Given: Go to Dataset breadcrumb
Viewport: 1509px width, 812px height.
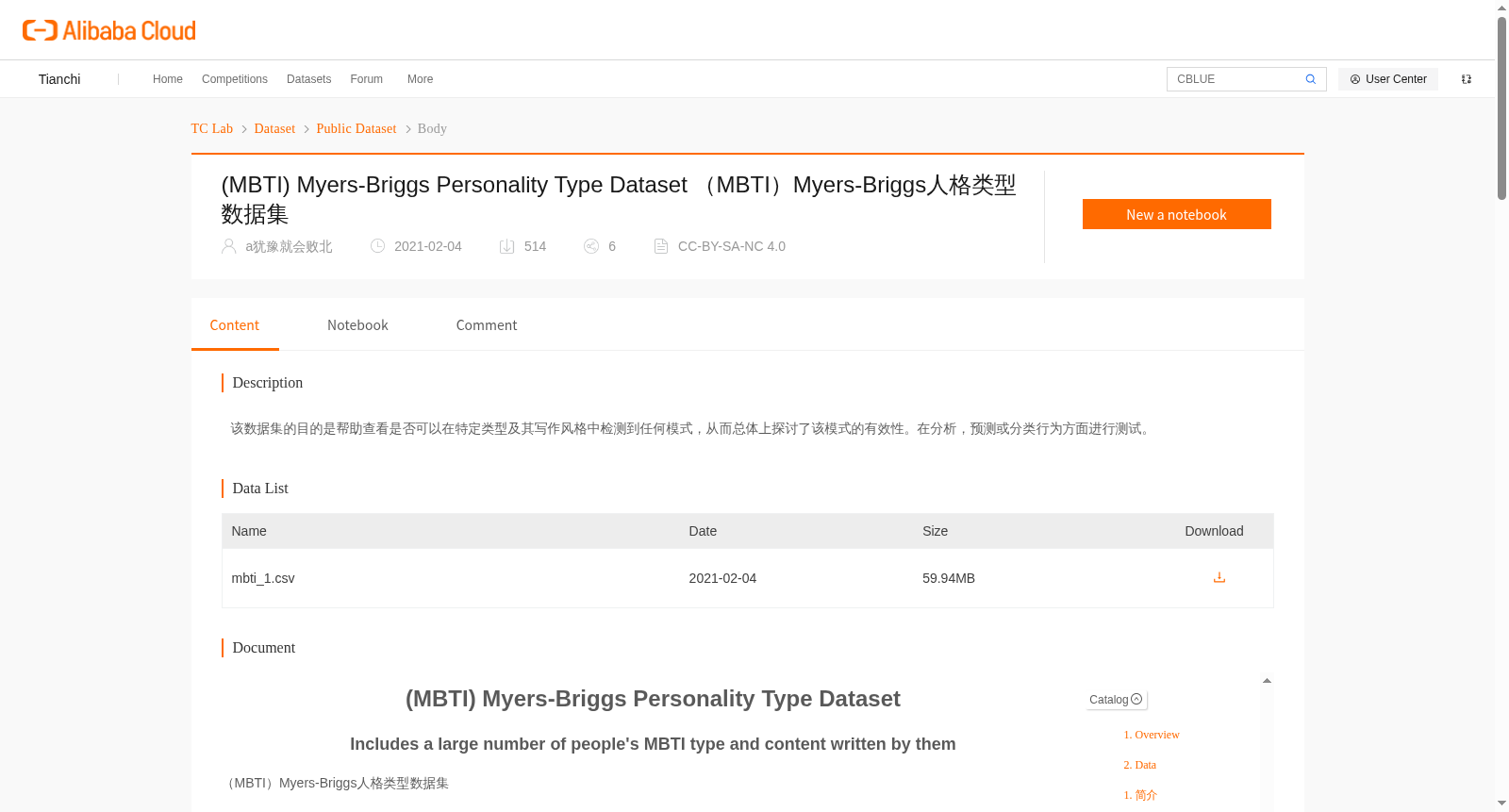Looking at the screenshot, I should [x=274, y=128].
